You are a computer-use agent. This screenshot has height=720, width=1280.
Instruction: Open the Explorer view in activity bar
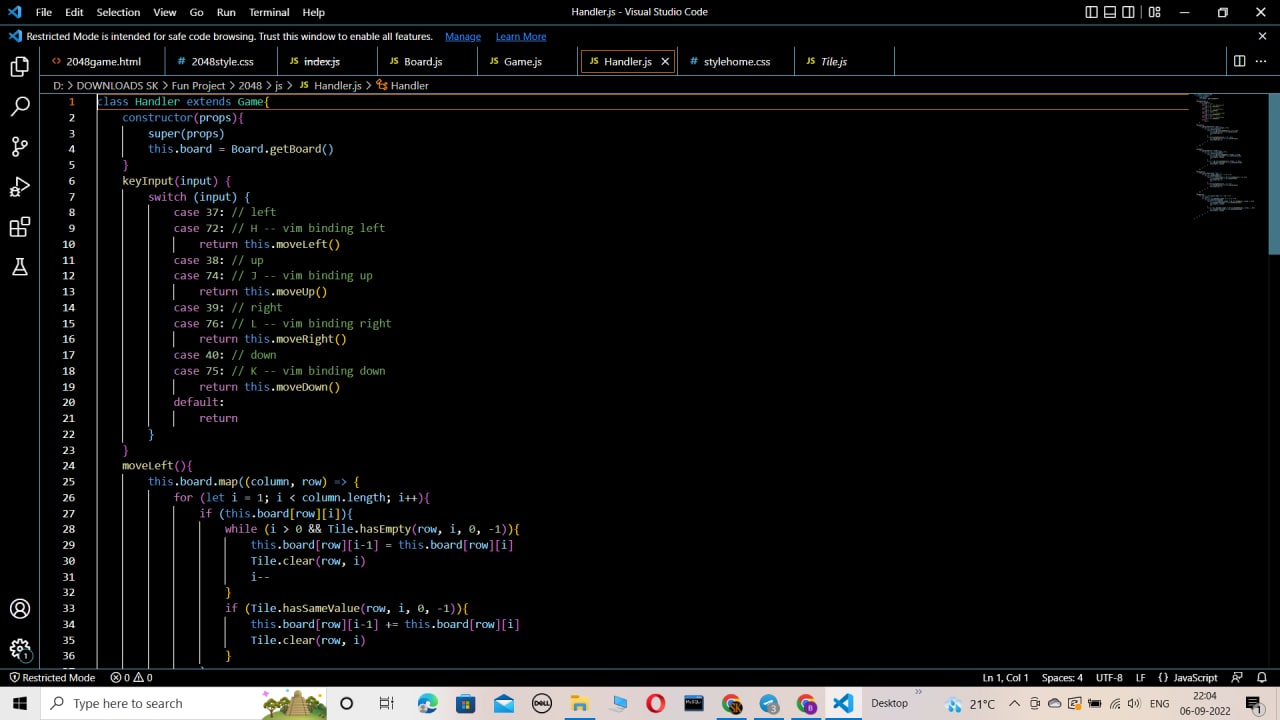tap(20, 67)
